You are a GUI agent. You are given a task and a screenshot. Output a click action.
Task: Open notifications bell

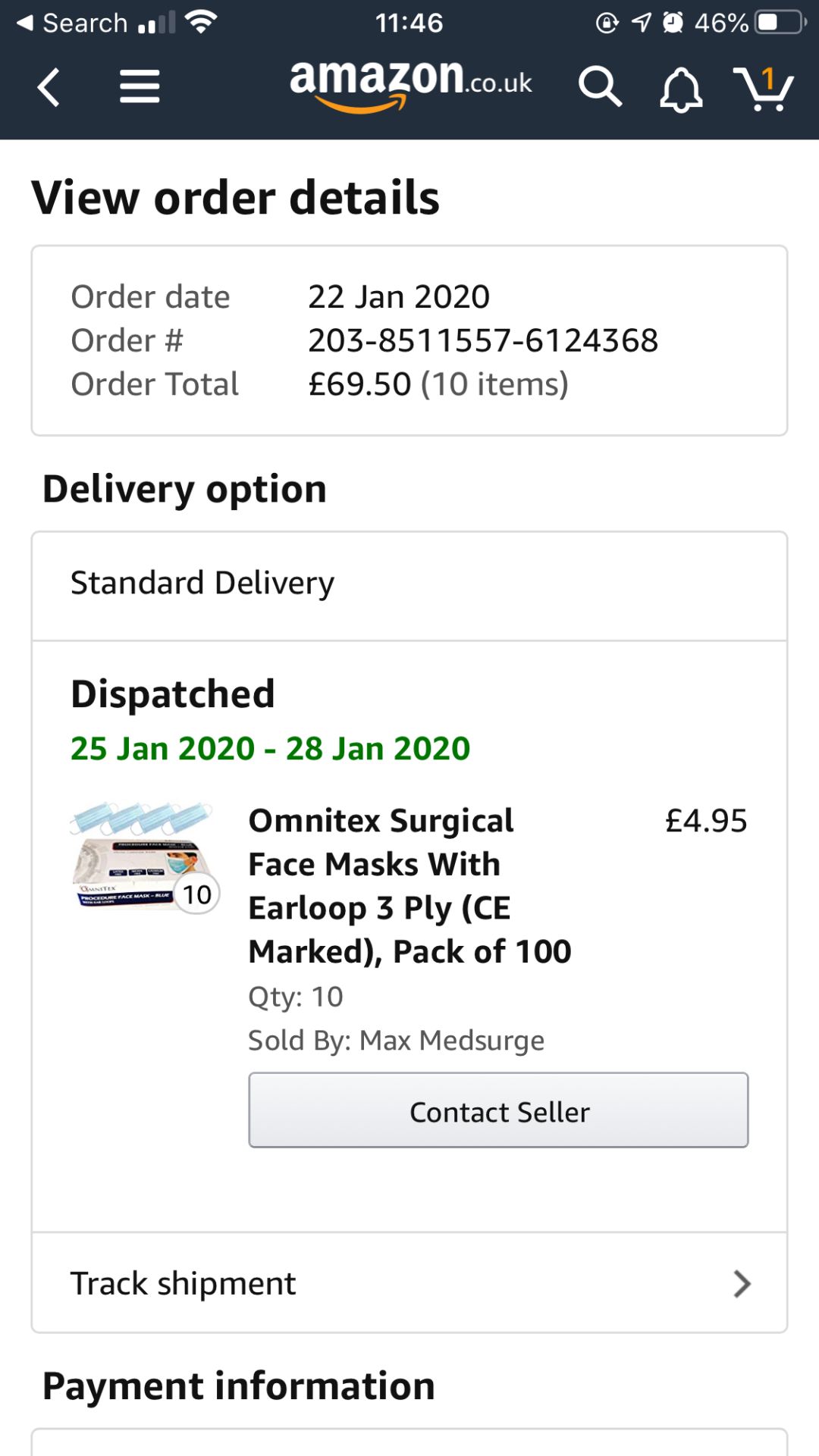(x=680, y=89)
